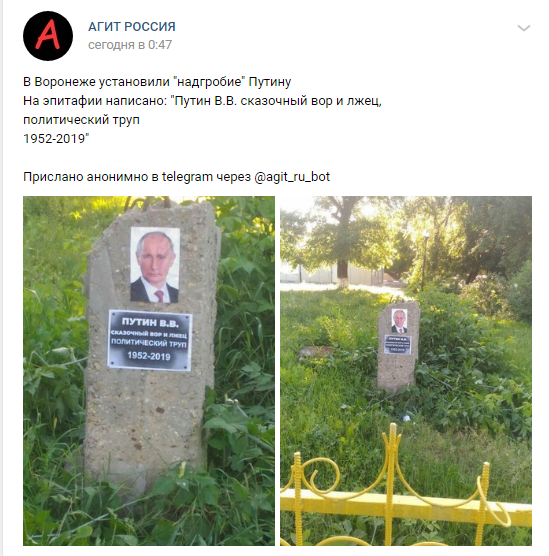Click the printed portrait on left photo
Viewport: 549px width, 556px height.
[x=155, y=265]
